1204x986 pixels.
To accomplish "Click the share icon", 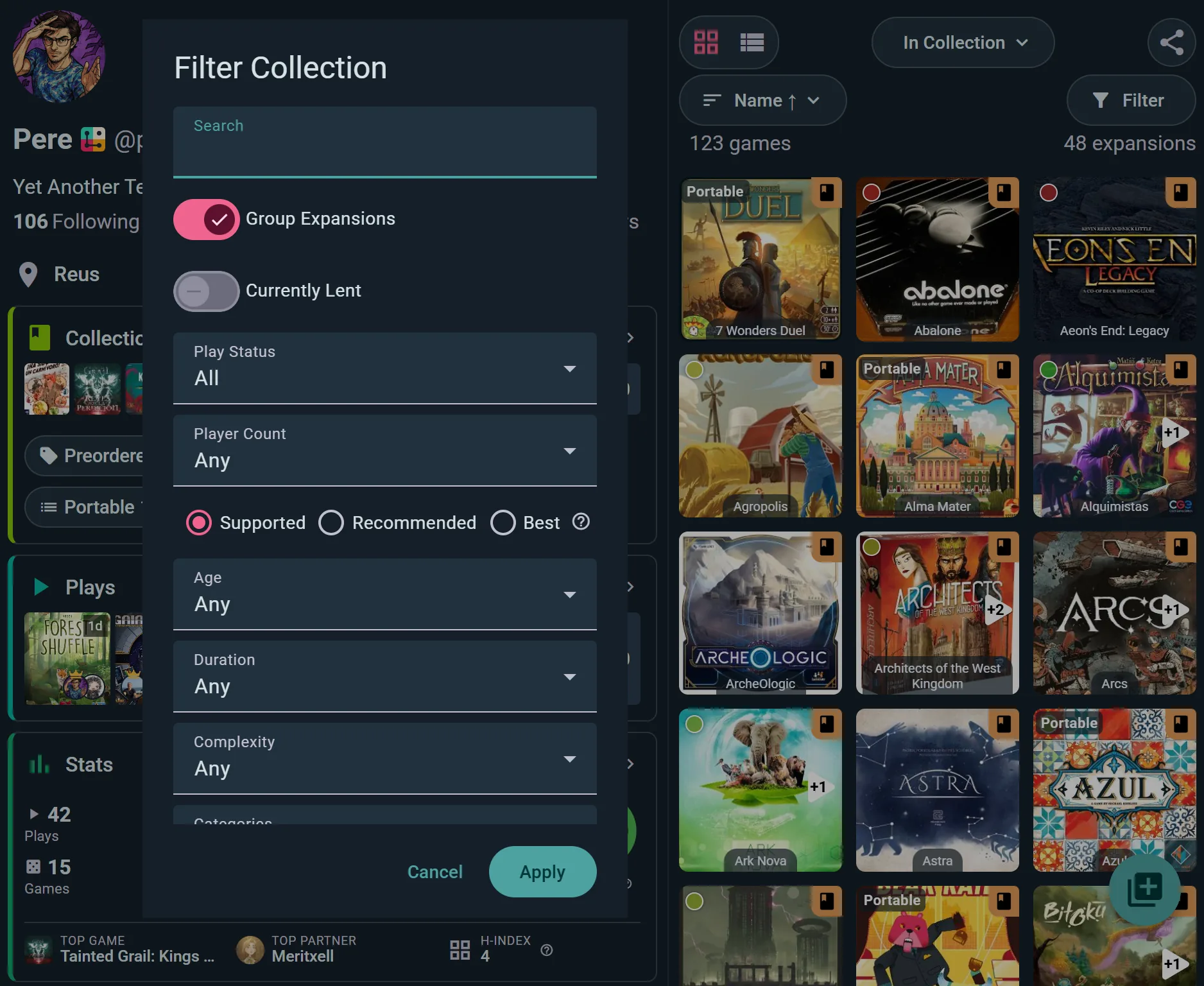I will pyautogui.click(x=1171, y=42).
